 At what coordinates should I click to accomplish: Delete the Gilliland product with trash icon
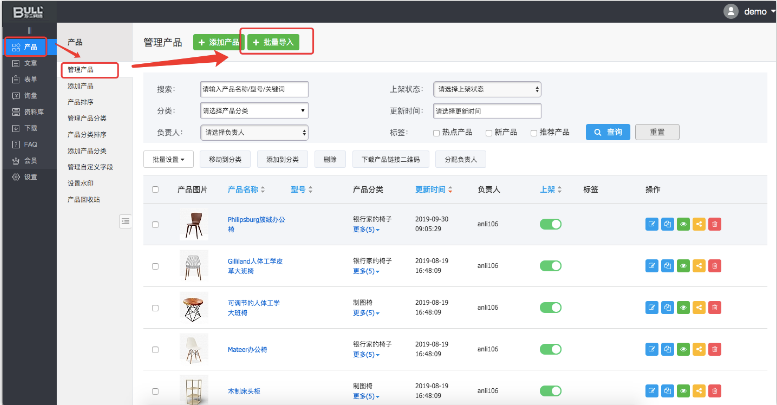(x=715, y=266)
